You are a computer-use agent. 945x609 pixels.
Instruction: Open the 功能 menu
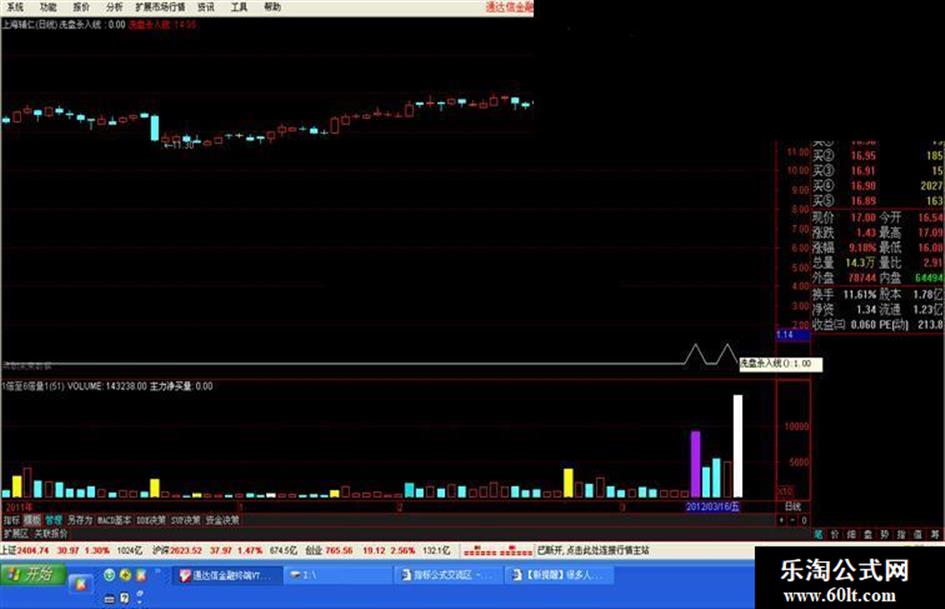tap(48, 7)
